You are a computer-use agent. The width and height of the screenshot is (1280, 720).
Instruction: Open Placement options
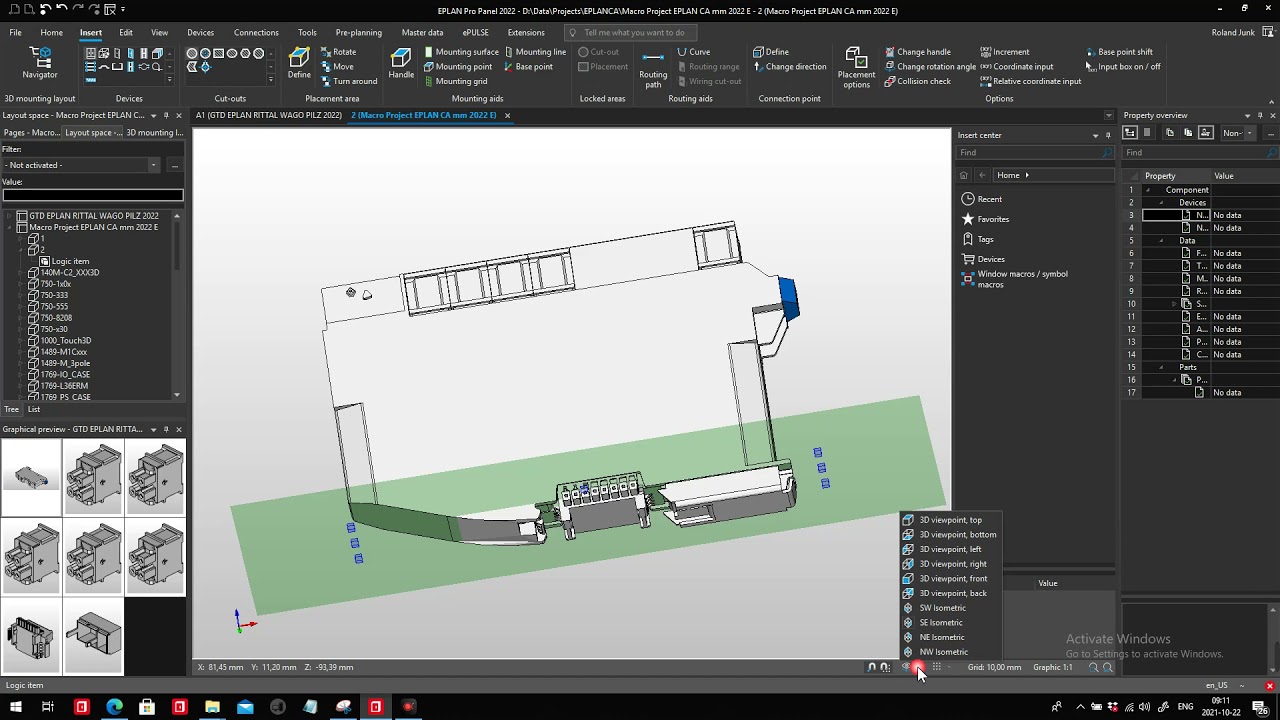pyautogui.click(x=856, y=67)
